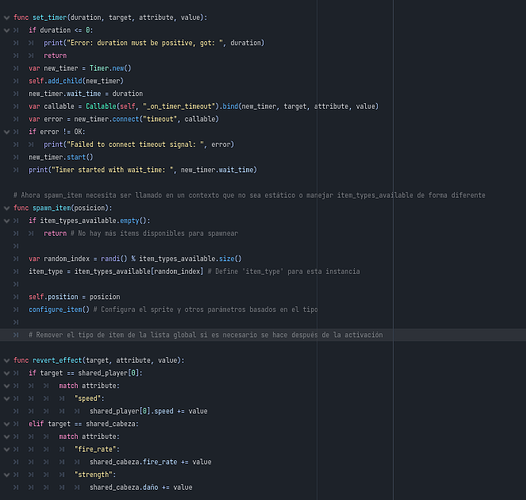Click the 'return' keyword under duration check

(55, 56)
